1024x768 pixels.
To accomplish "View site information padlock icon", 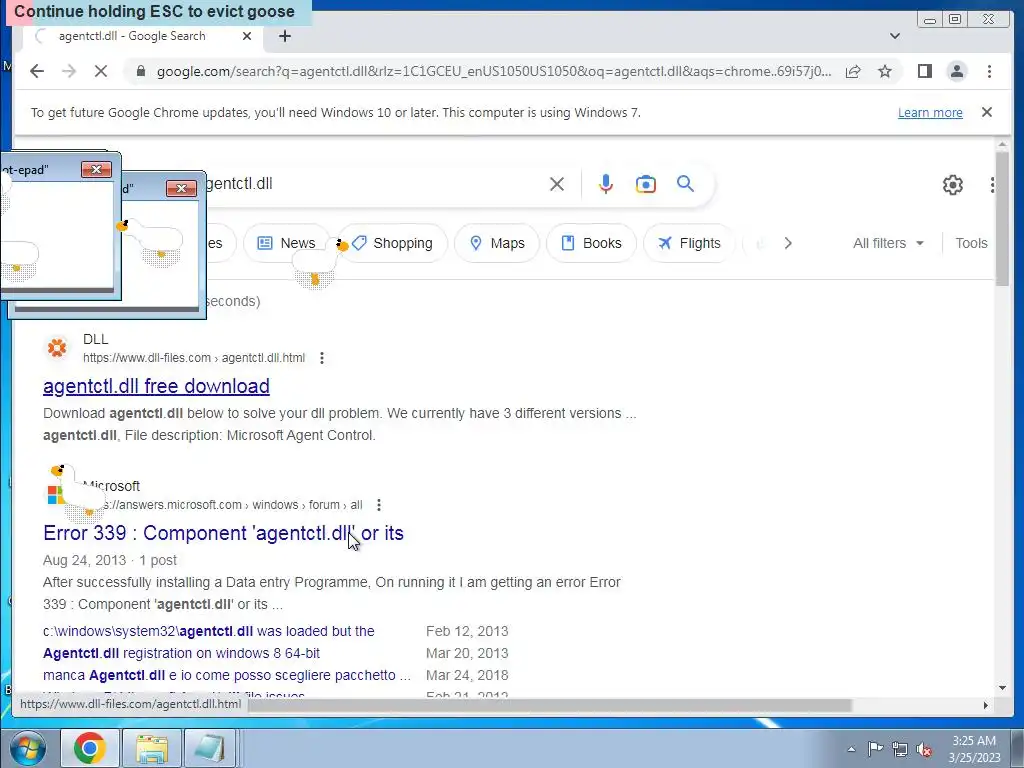I will coord(140,71).
